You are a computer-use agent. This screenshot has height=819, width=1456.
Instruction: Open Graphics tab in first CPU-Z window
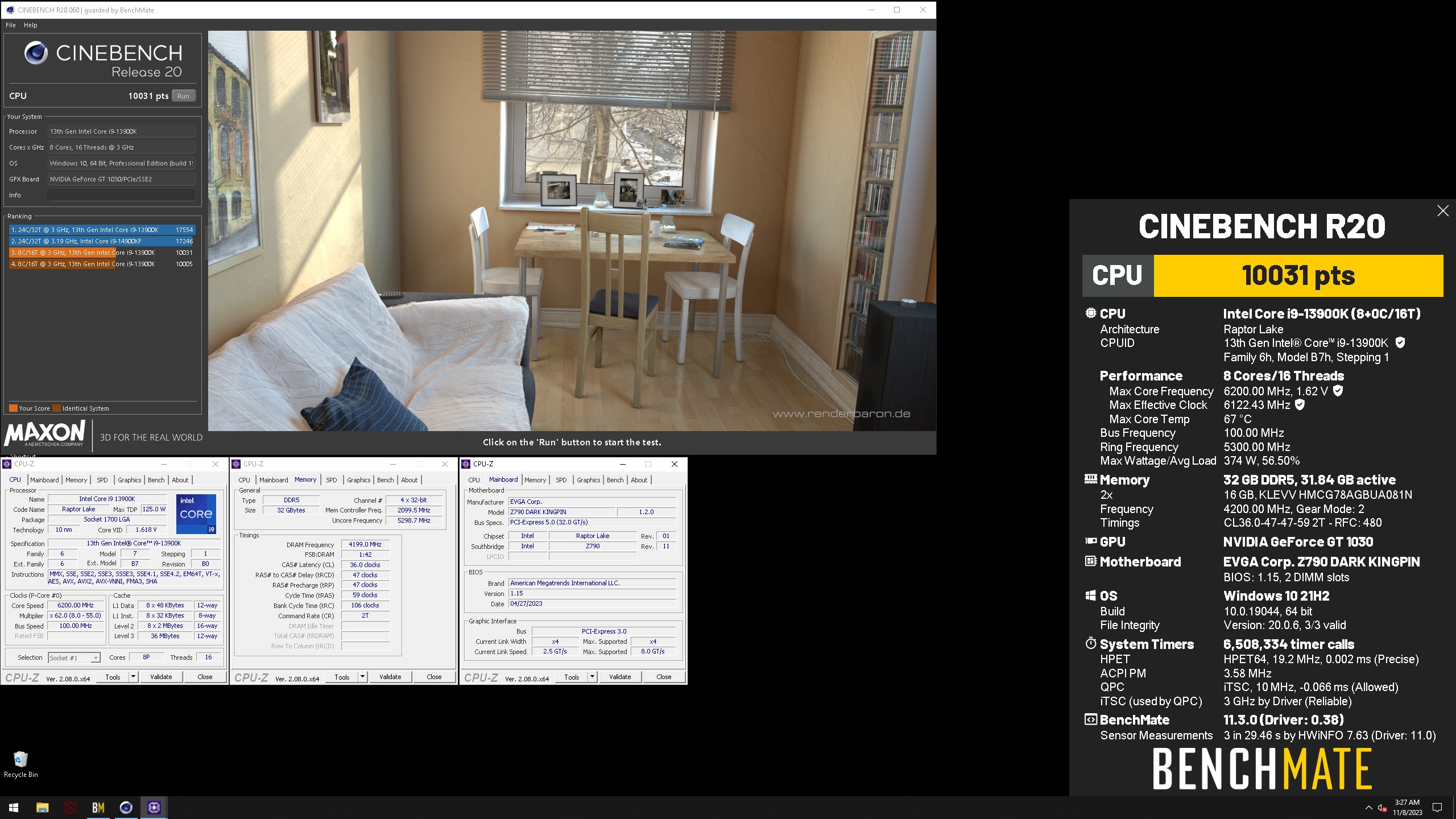(130, 480)
